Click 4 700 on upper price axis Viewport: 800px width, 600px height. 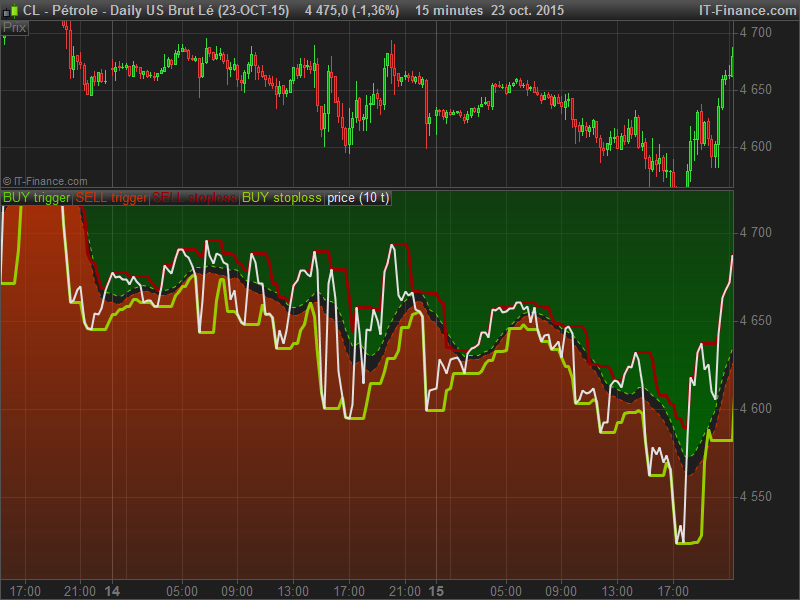coord(756,33)
